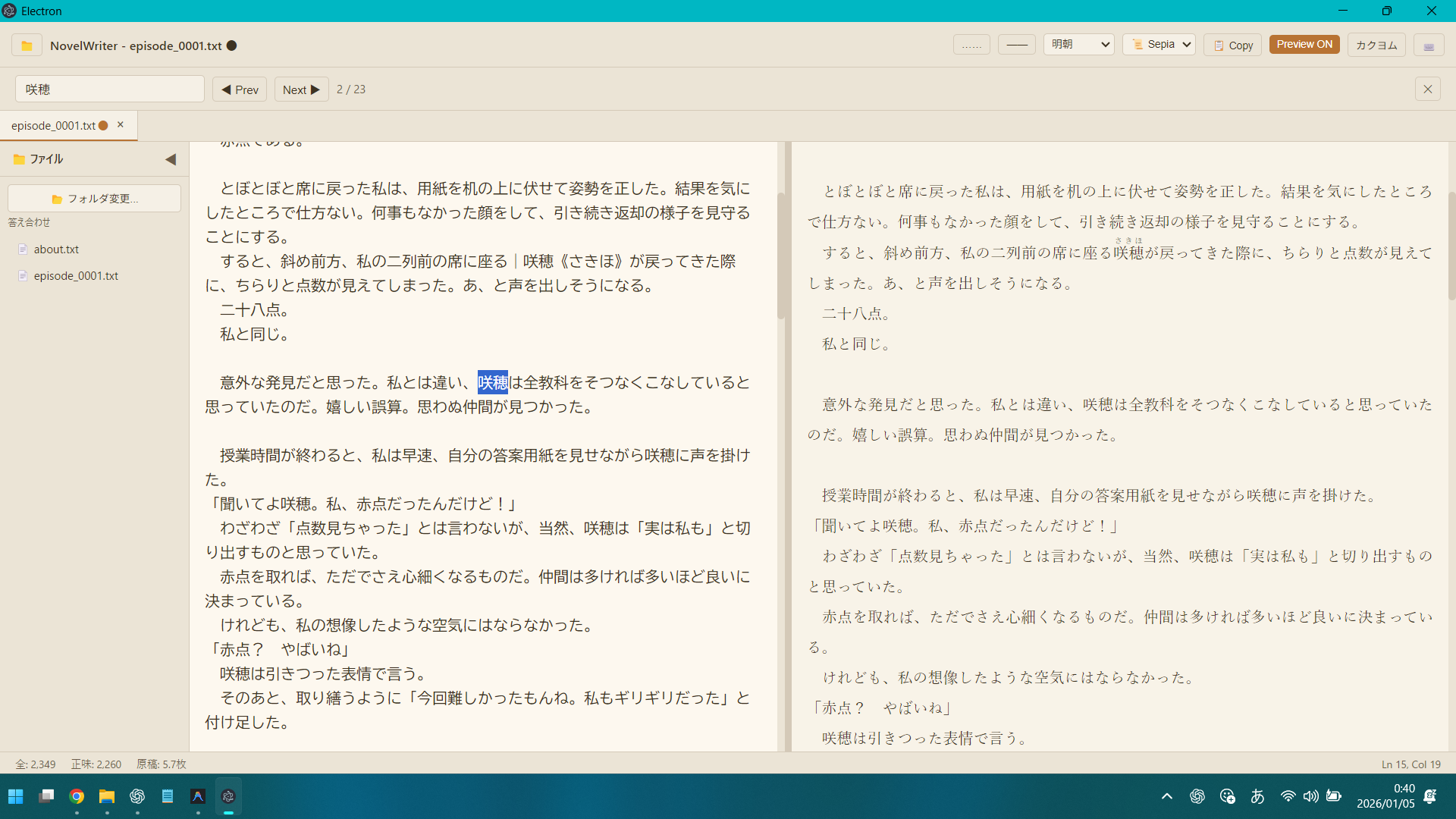1456x819 pixels.
Task: Toggle the カクヨム mode button
Action: 1376,45
